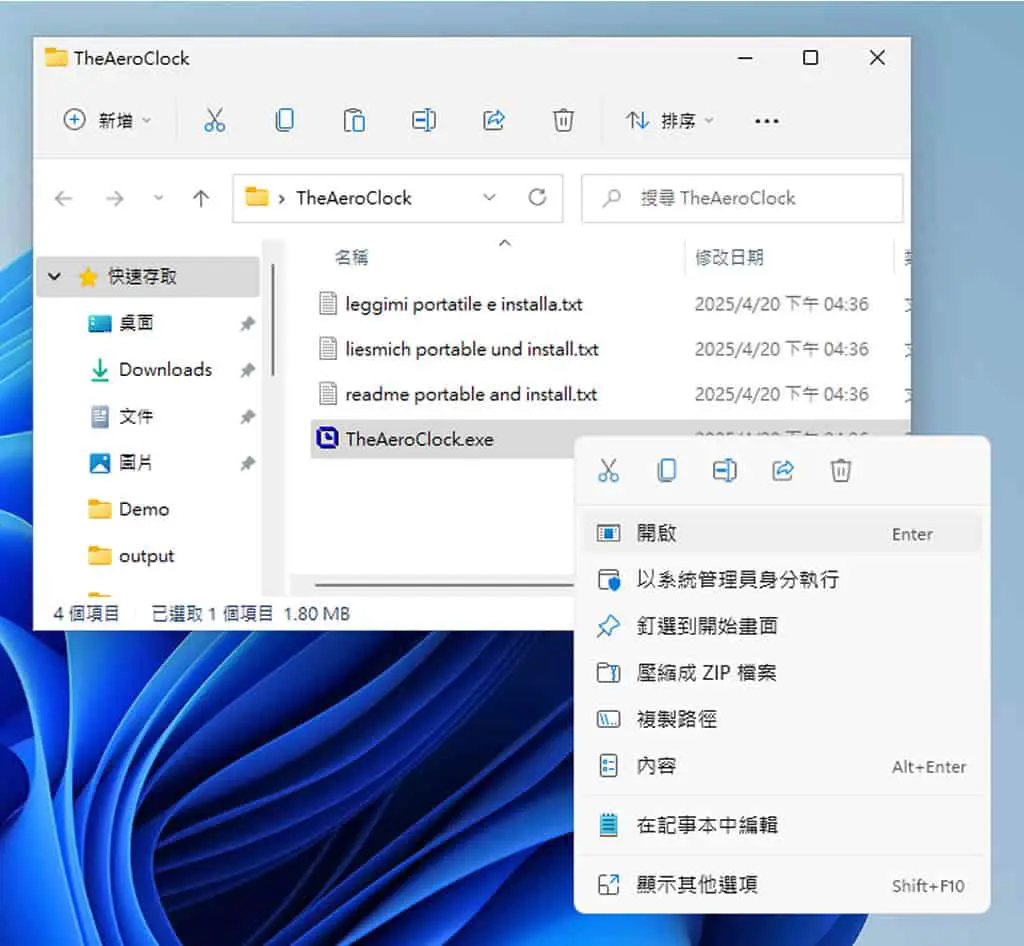The width and height of the screenshot is (1024, 946).
Task: Open the 新增 (New) dropdown button
Action: pyautogui.click(x=107, y=120)
